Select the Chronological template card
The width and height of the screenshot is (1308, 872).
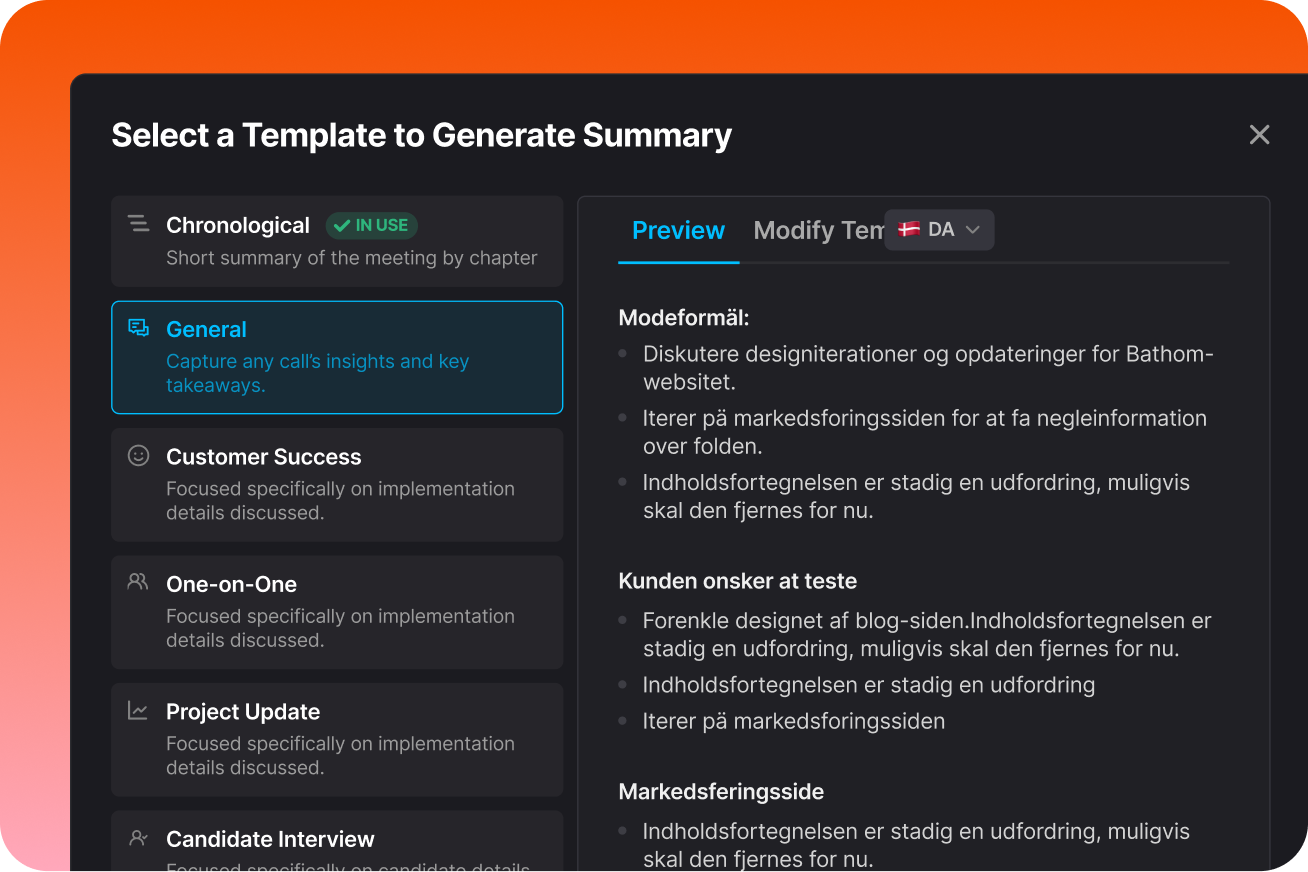[x=337, y=242]
